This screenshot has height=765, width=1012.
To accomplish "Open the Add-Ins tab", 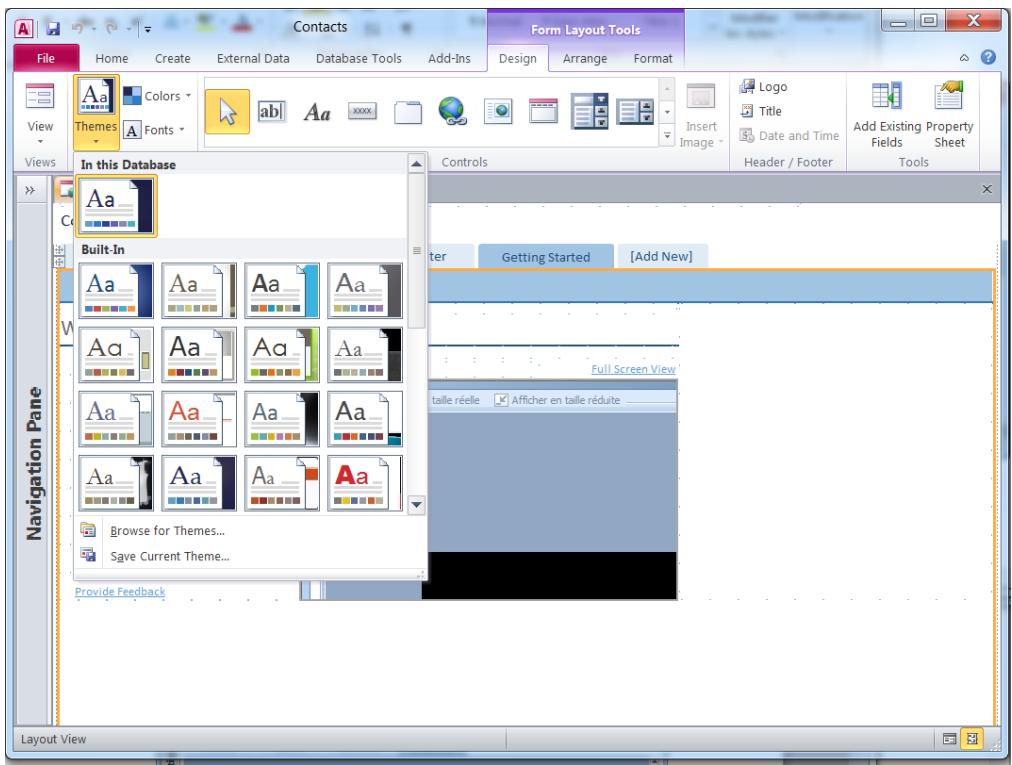I will coord(449,58).
